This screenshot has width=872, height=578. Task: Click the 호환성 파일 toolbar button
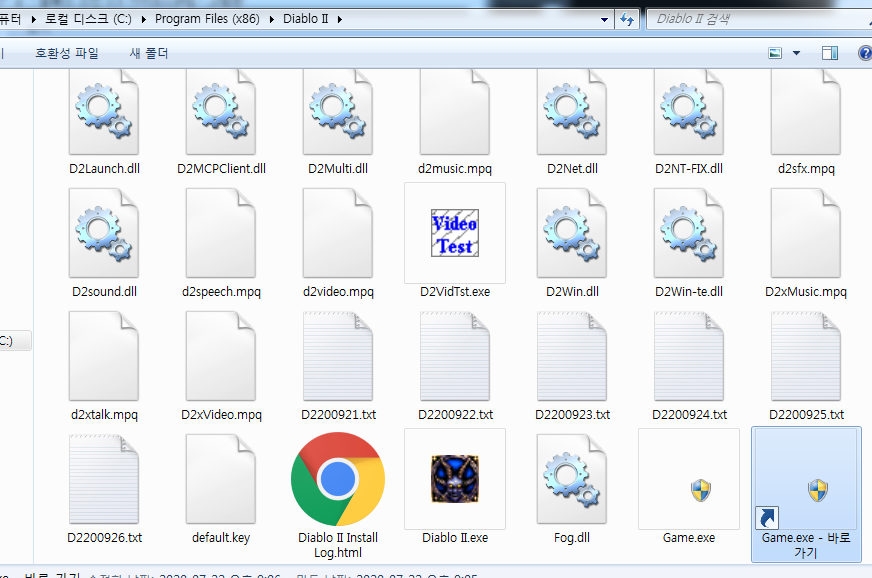(x=67, y=53)
